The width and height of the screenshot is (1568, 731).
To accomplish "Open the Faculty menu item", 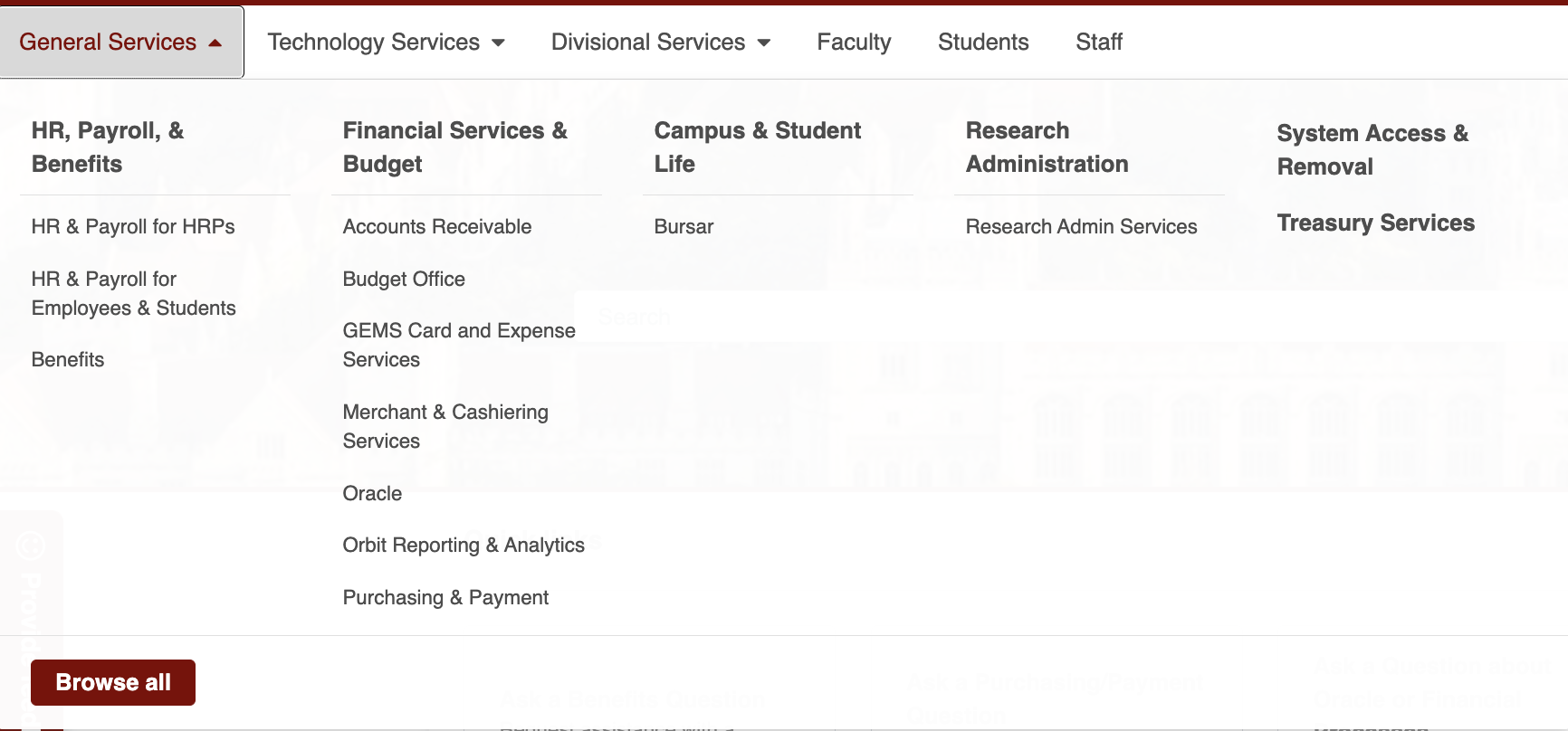I will (853, 43).
